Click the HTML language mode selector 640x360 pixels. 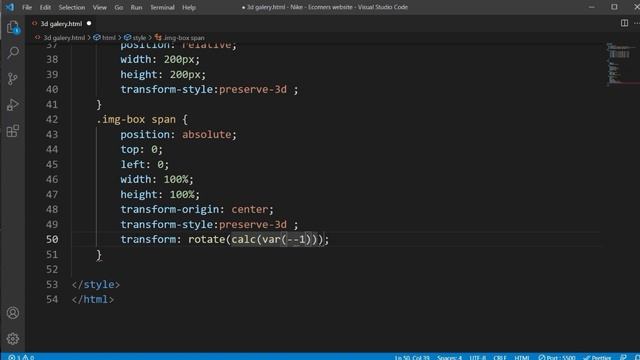pyautogui.click(x=522, y=357)
